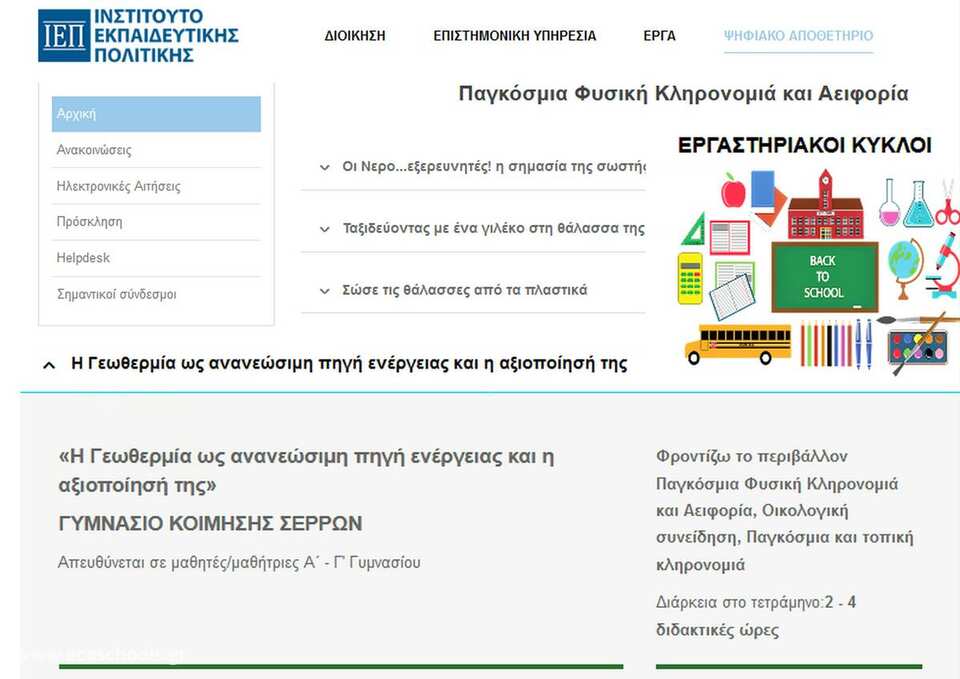Open the ΕΠΙΣΤΗΜΟΝΙΚΗ ΥΠΗΡΕΣΙΑ menu
Screen dimensions: 960x679
pos(515,36)
